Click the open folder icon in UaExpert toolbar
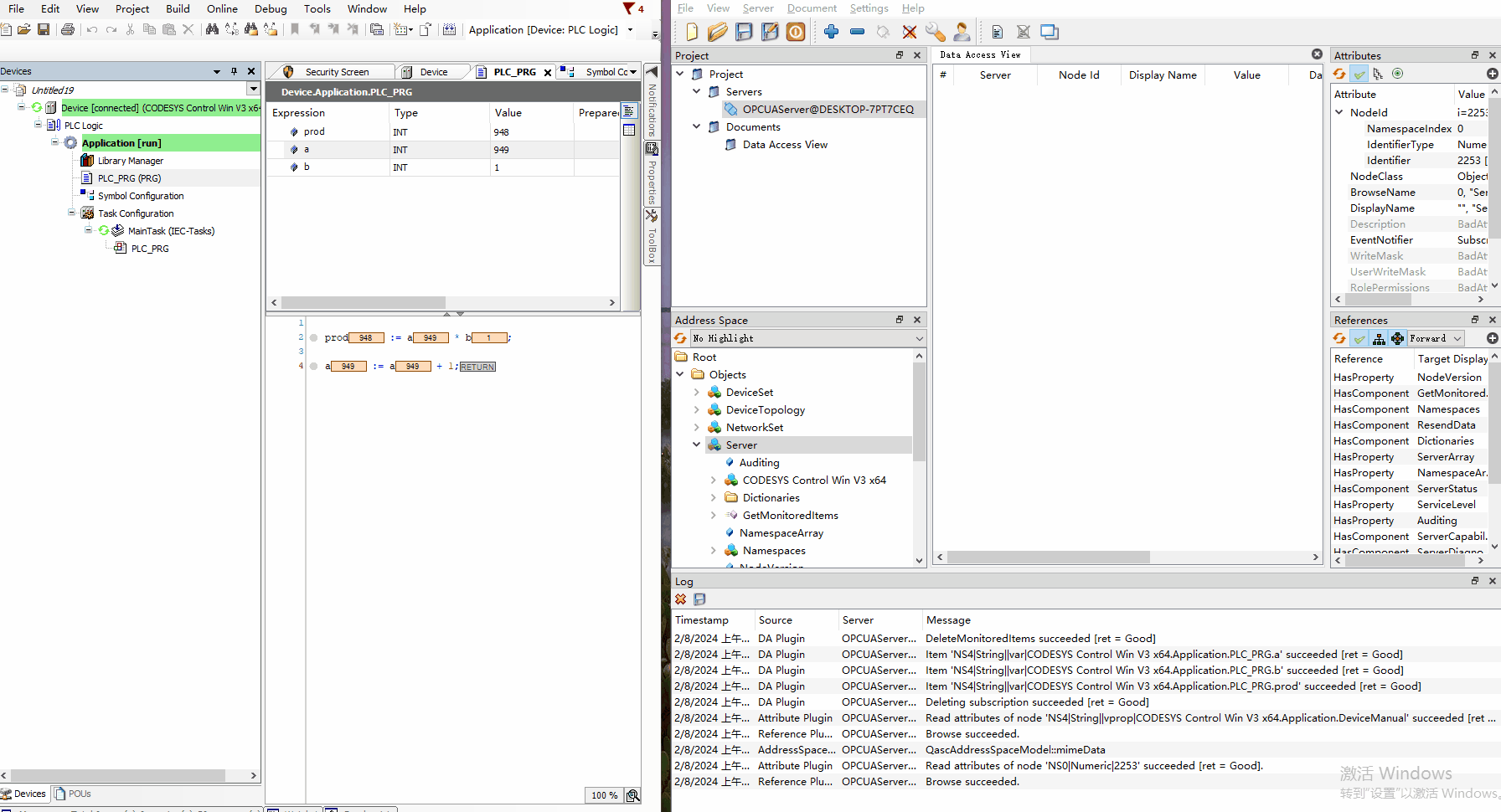Viewport: 1501px width, 812px height. (718, 32)
